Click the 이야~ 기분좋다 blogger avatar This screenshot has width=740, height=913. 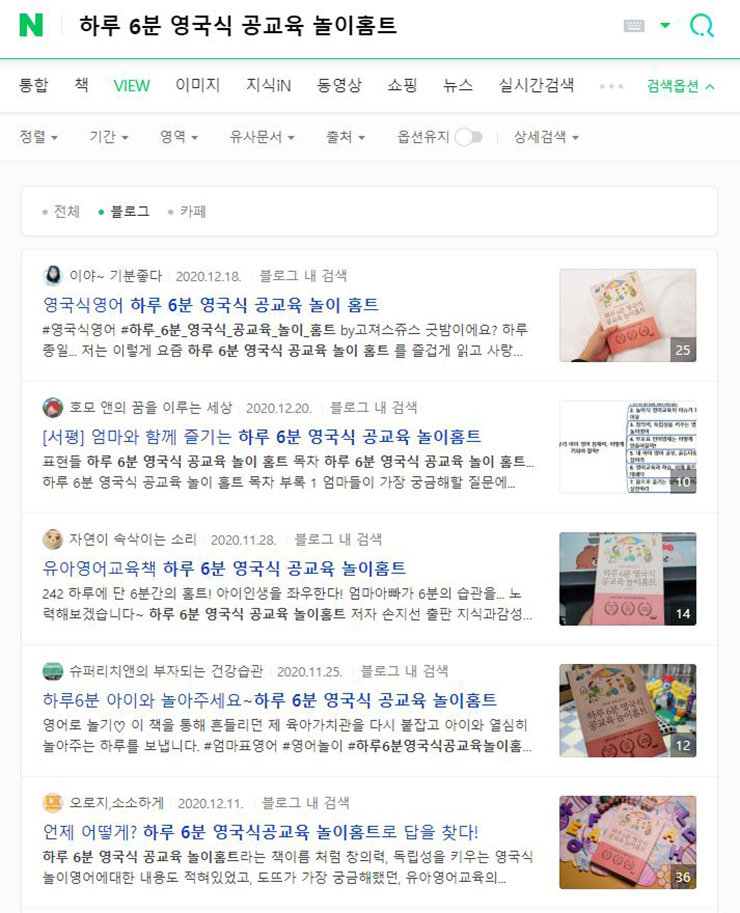[x=53, y=275]
